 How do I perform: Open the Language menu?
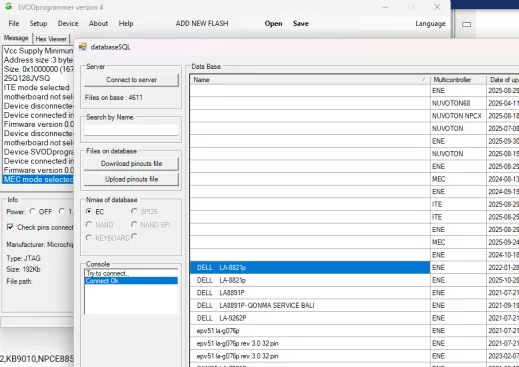(x=430, y=24)
